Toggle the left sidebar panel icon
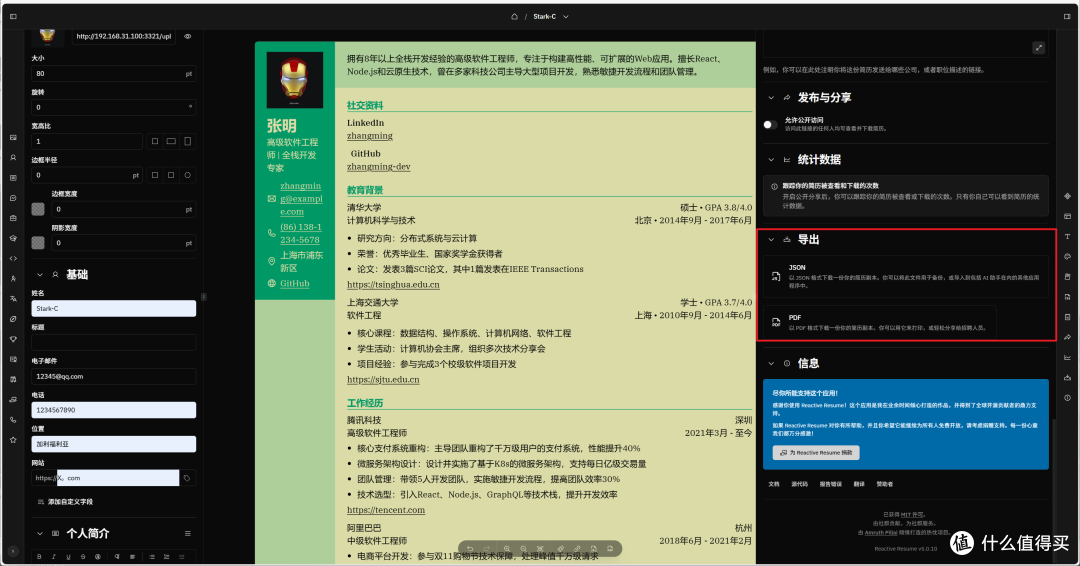 coord(13,17)
